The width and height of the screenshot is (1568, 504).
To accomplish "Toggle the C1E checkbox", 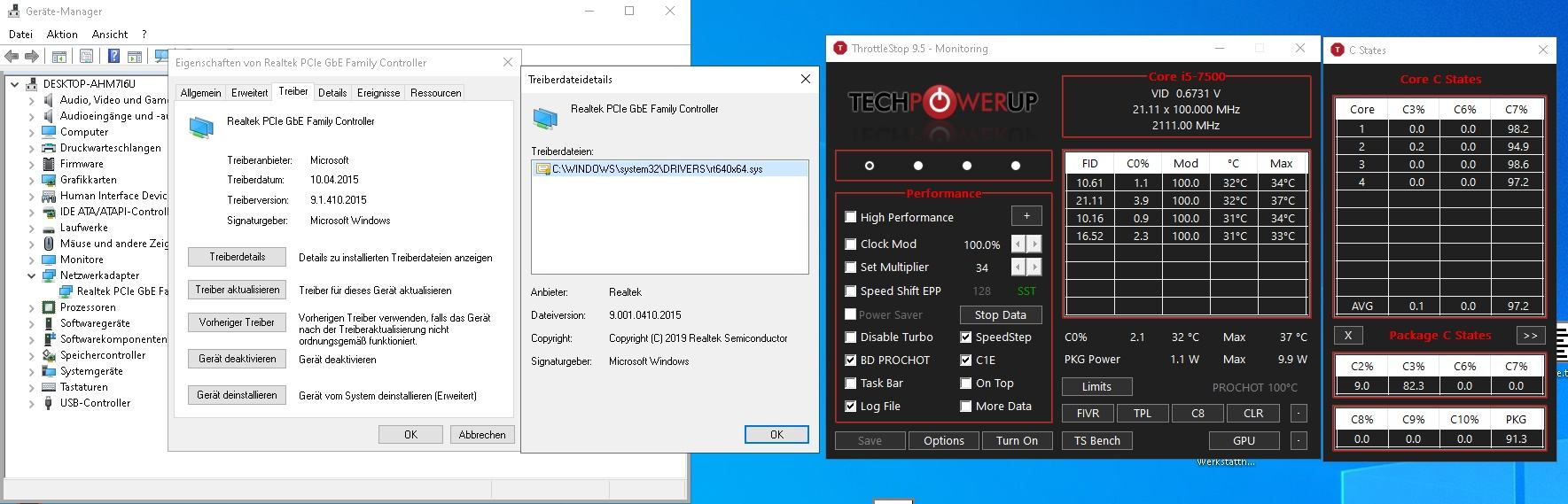I will click(966, 360).
